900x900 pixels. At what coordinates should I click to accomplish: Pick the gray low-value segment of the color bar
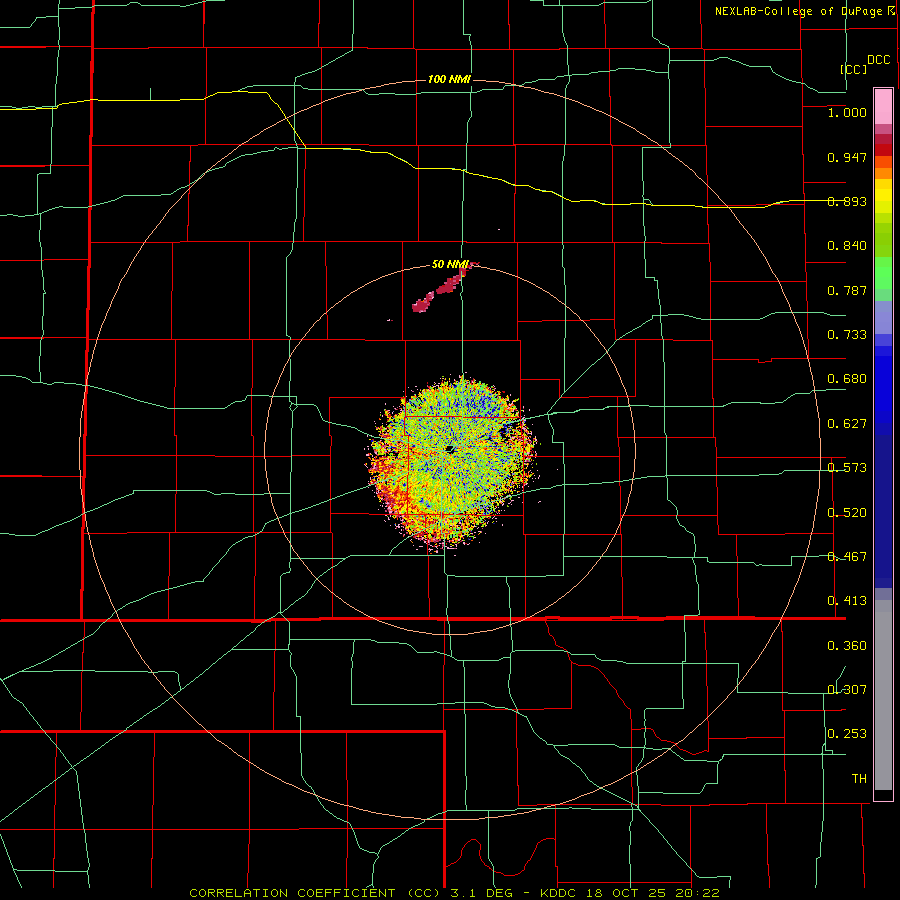[x=883, y=695]
